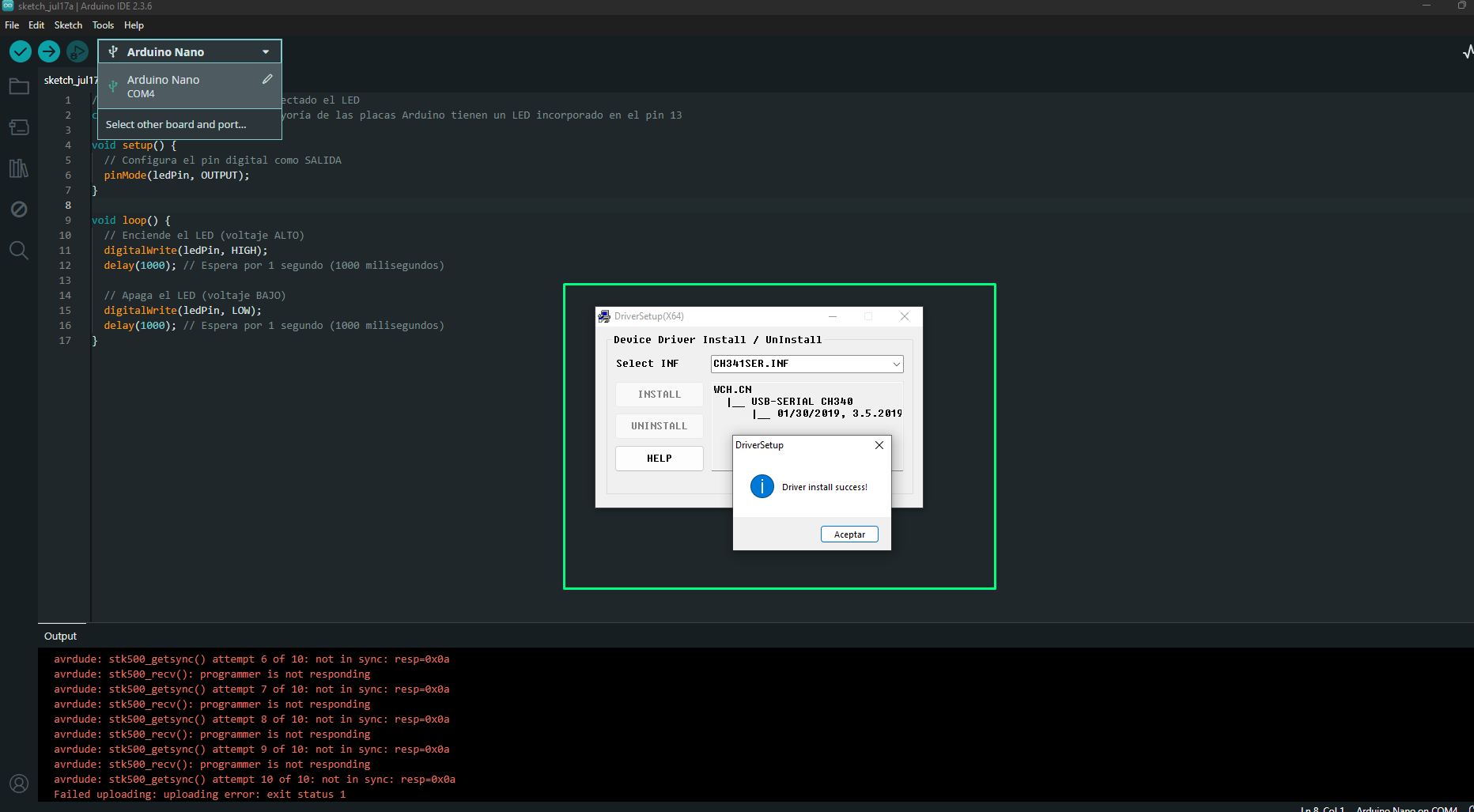1474x812 pixels.
Task: Open the Library Manager sidebar icon
Action: point(19,168)
